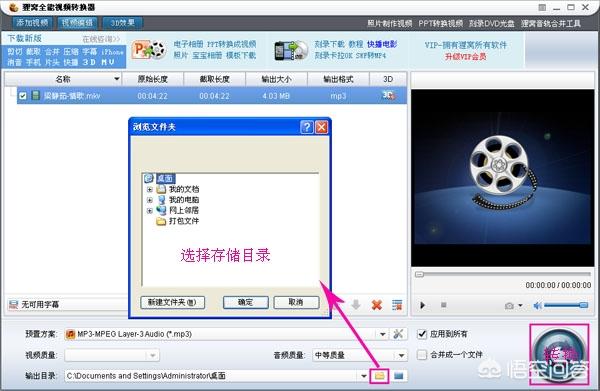600x391 pixels.
Task: Take a snapshot with the camera icon
Action: (509, 305)
